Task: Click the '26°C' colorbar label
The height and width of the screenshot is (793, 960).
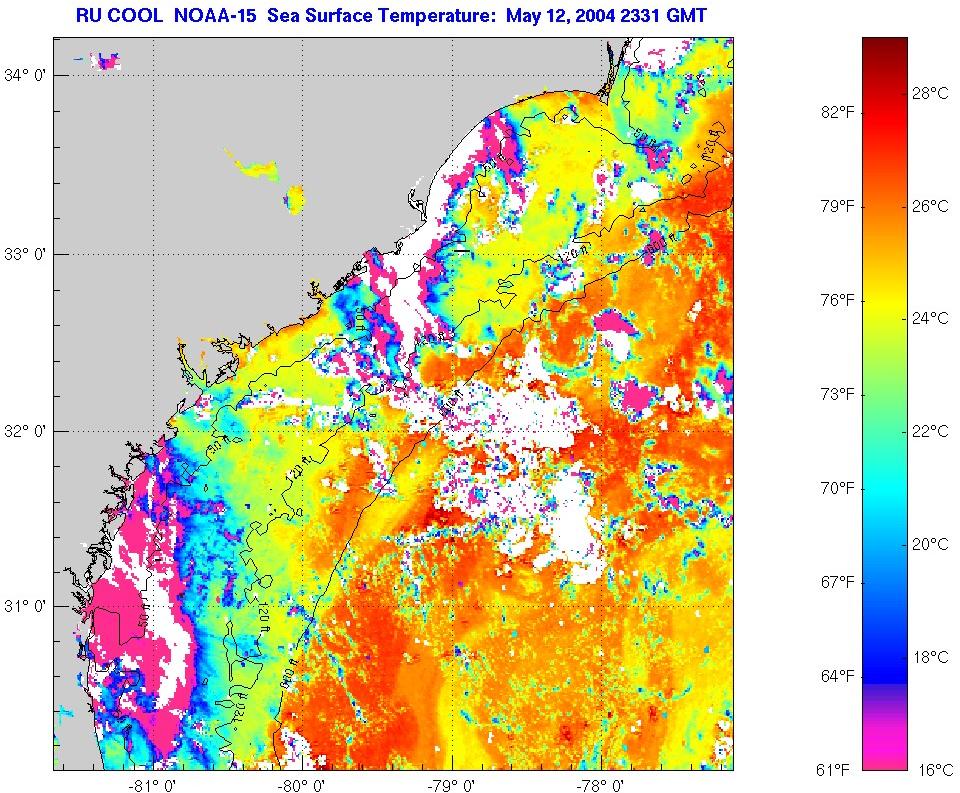Action: click(x=930, y=206)
